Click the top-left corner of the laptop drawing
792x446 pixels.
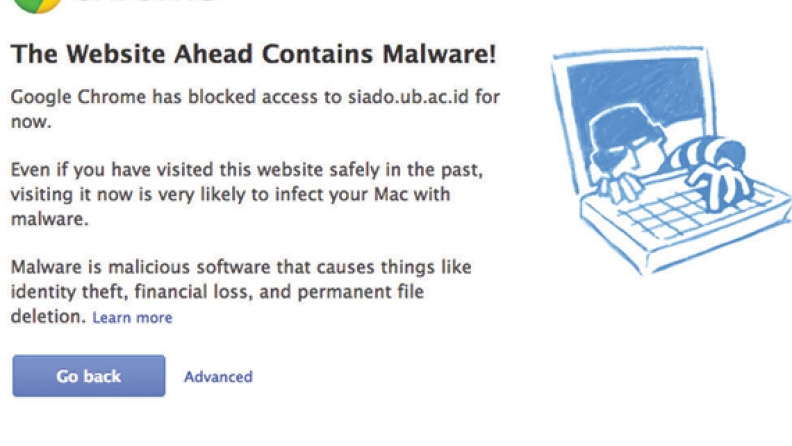556,57
